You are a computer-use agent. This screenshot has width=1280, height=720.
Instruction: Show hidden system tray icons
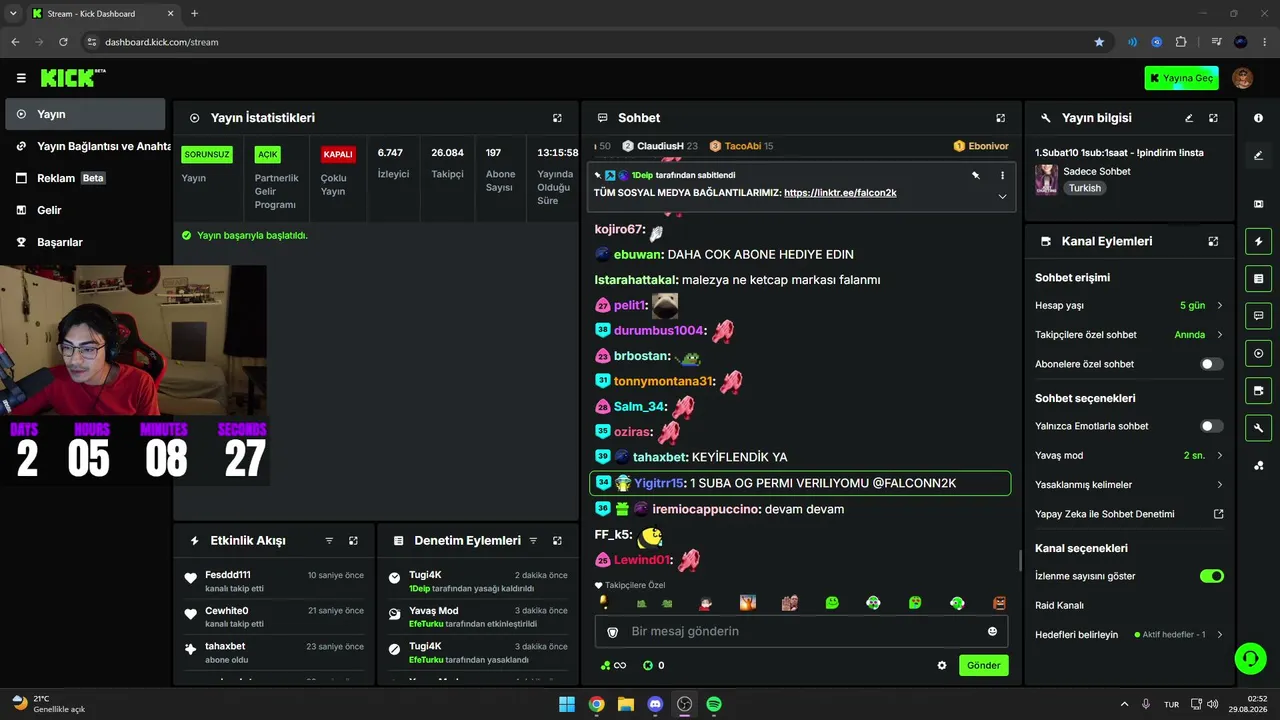click(1124, 704)
